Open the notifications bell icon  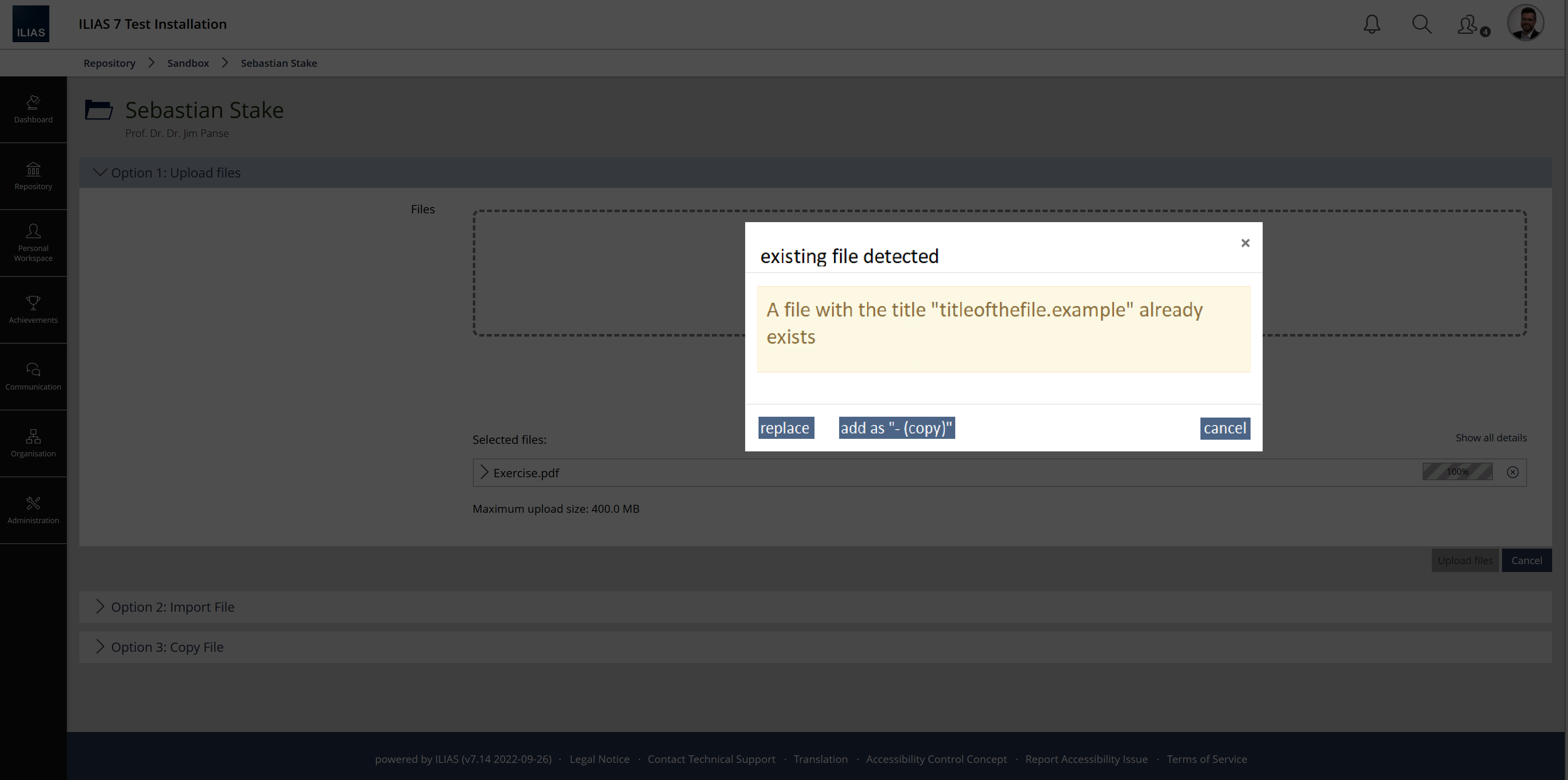coord(1371,24)
